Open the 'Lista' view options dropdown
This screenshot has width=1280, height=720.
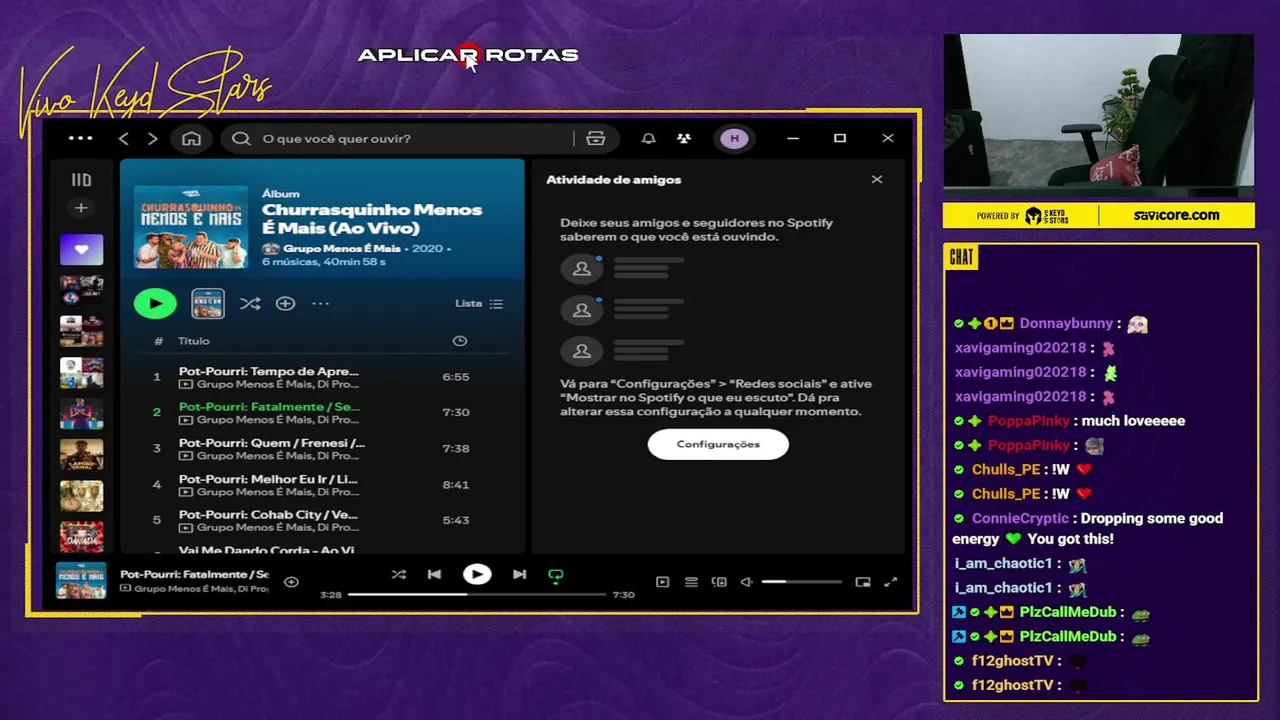(479, 303)
